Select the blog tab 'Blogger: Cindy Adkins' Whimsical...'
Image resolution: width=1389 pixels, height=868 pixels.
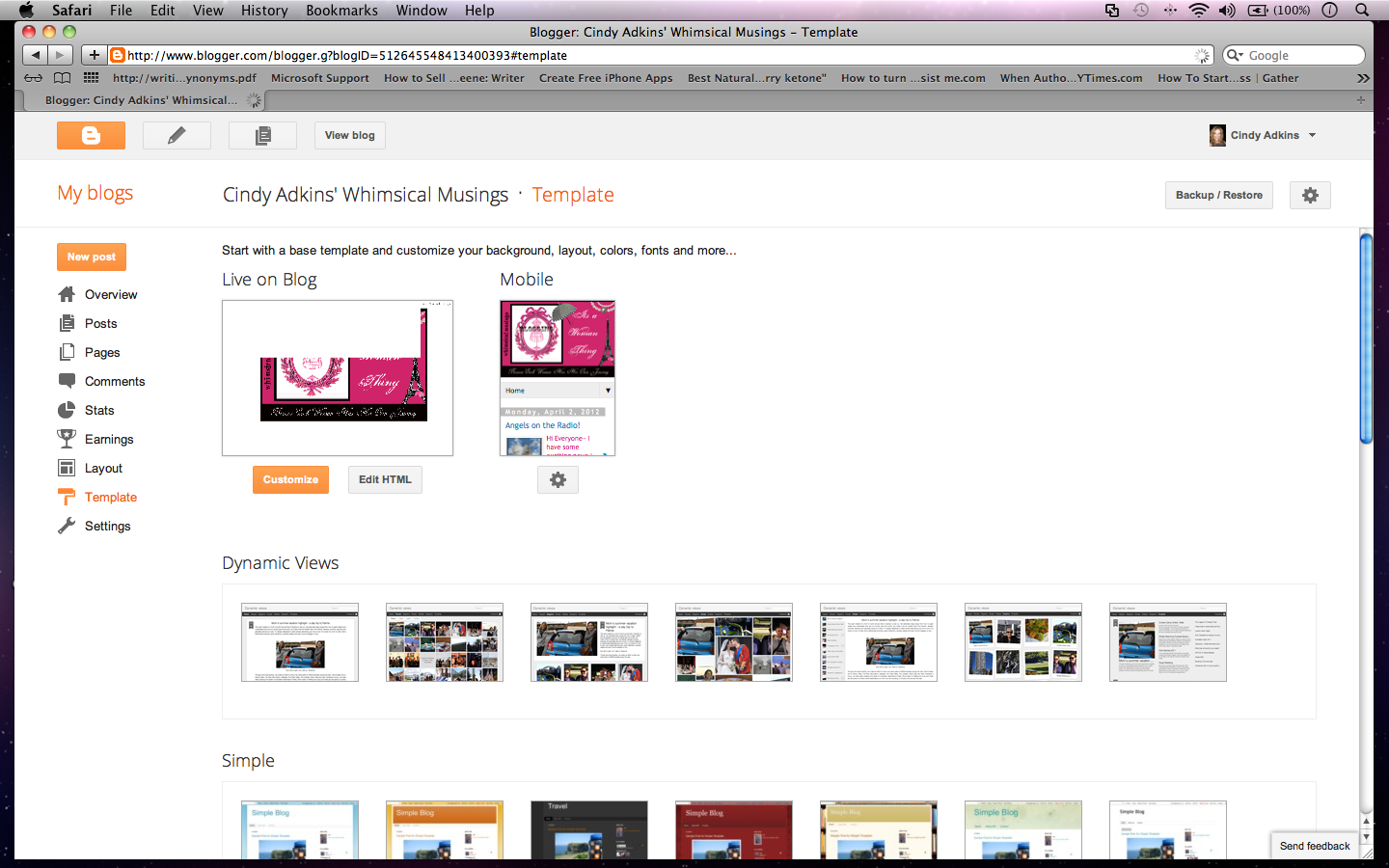tap(142, 100)
